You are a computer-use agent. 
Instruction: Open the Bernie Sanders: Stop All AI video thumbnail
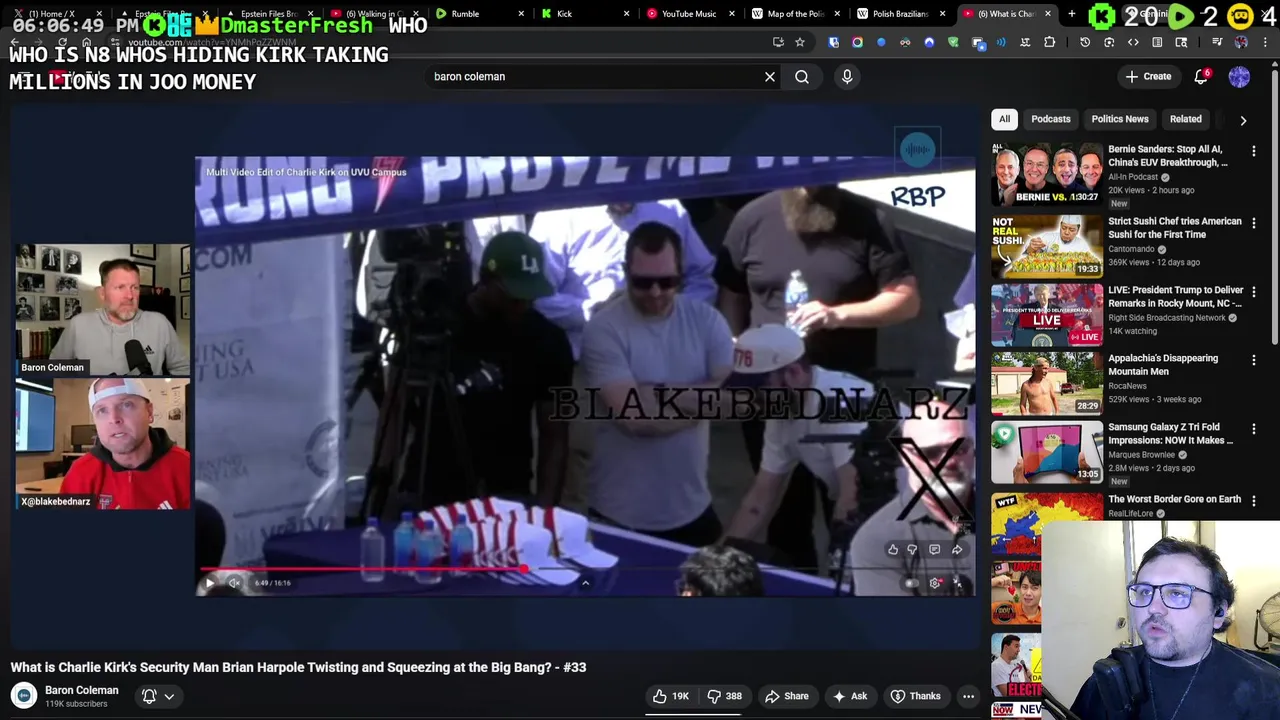(x=1047, y=175)
